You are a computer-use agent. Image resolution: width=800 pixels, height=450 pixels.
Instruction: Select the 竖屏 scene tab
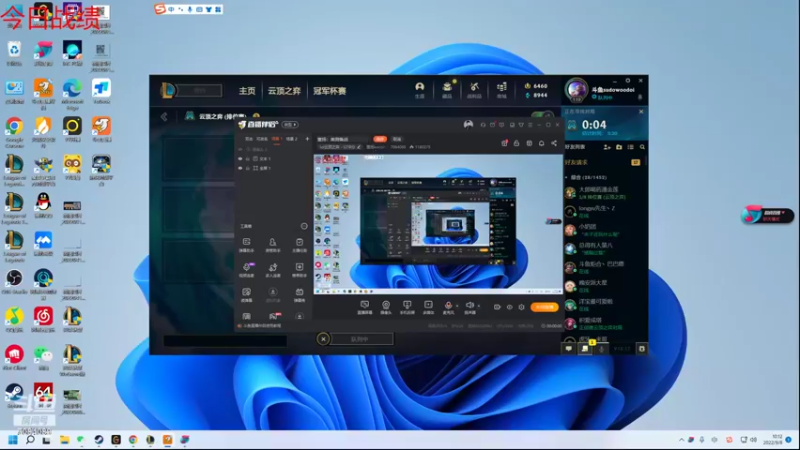pos(249,139)
